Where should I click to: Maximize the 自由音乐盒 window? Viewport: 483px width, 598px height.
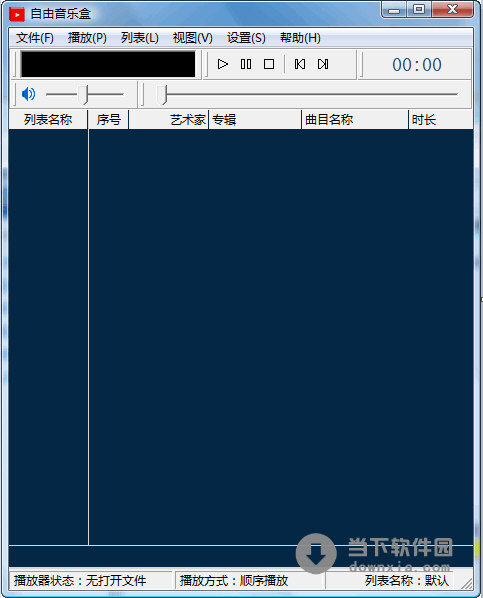tap(419, 9)
